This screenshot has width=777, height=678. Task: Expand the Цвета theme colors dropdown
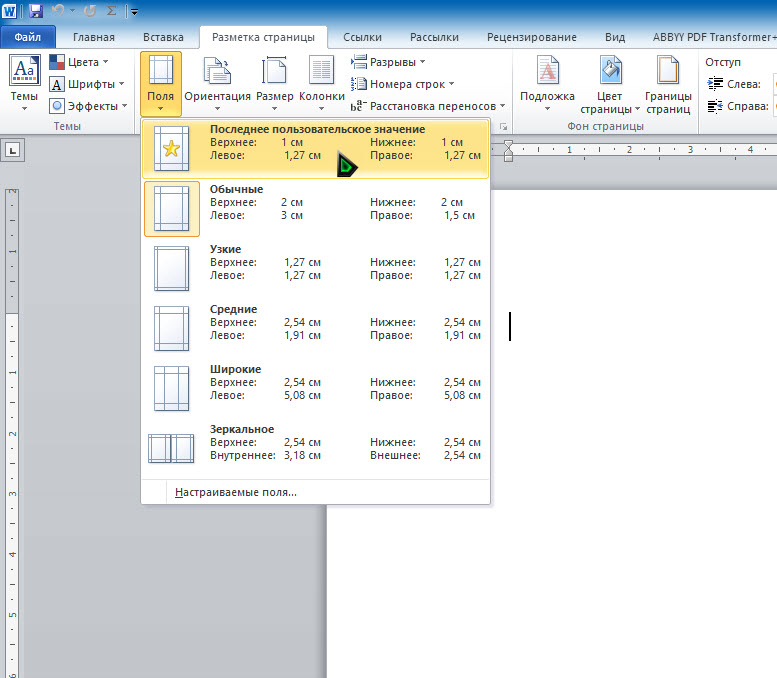(79, 62)
